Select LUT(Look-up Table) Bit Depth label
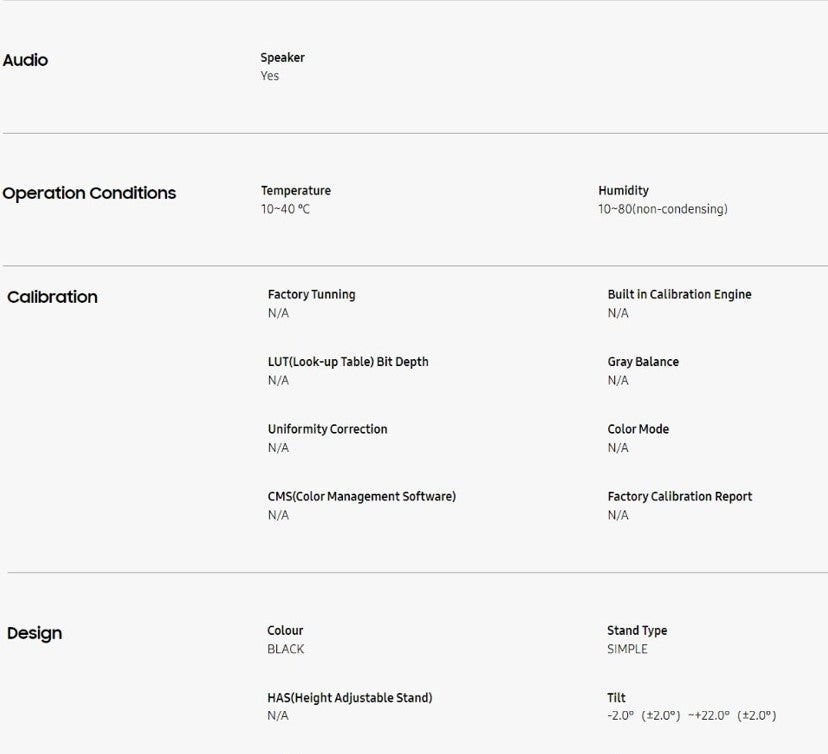 [x=347, y=362]
